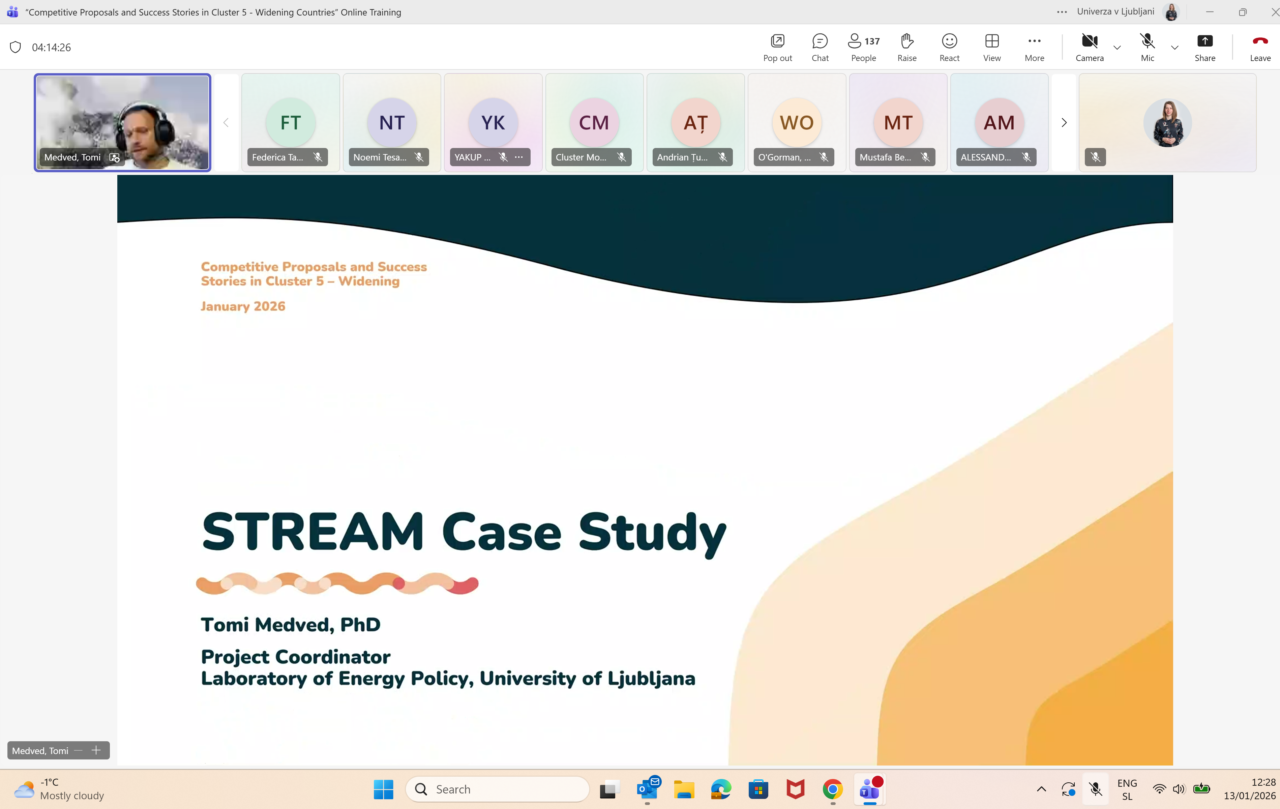1280x809 pixels.
Task: Unmute the Mic in the meeting toolbar
Action: coord(1147,46)
